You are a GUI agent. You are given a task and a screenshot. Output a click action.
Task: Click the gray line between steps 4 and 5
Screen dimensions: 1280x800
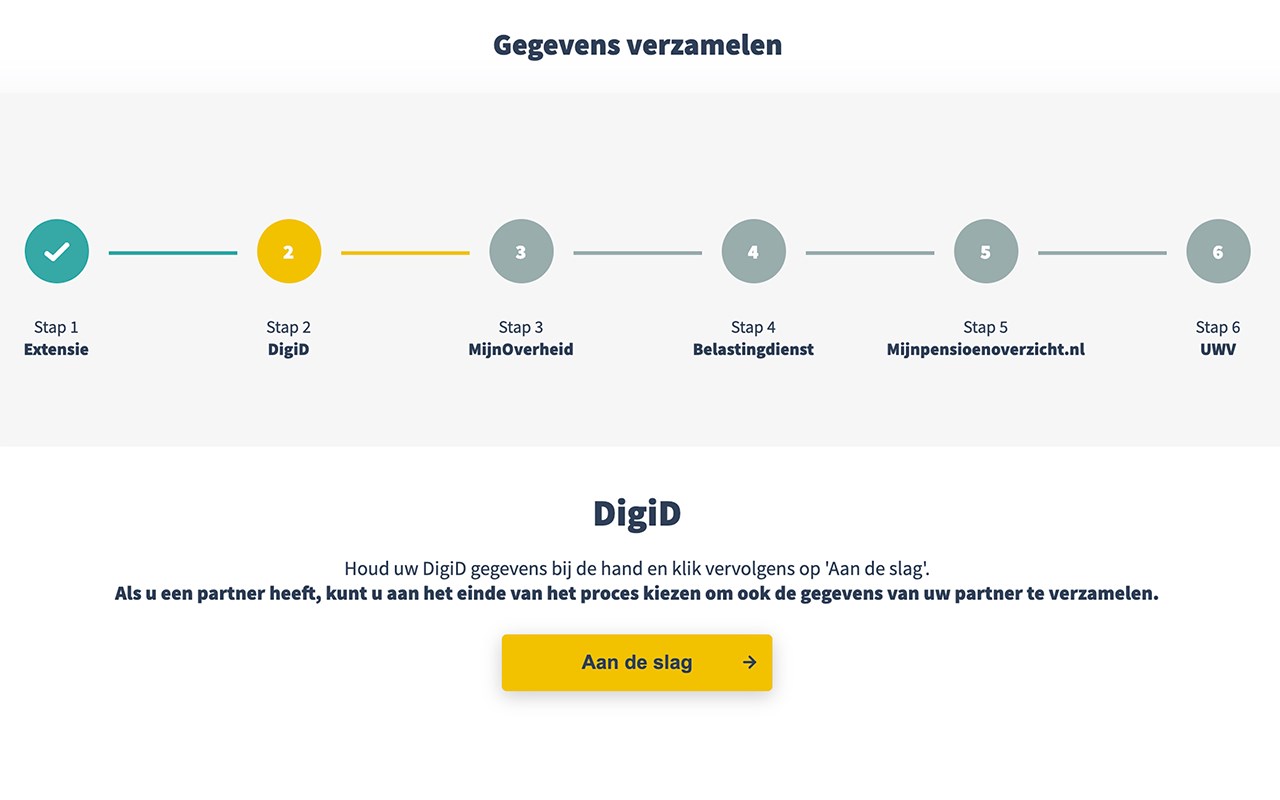(x=869, y=253)
